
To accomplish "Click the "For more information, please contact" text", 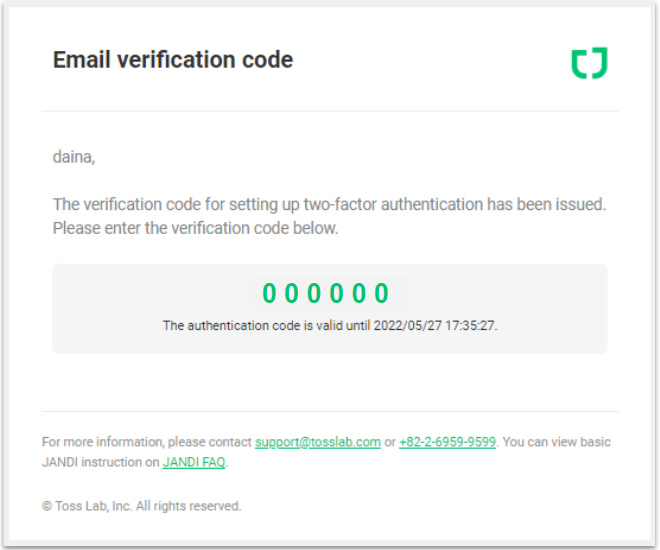I will [146, 442].
